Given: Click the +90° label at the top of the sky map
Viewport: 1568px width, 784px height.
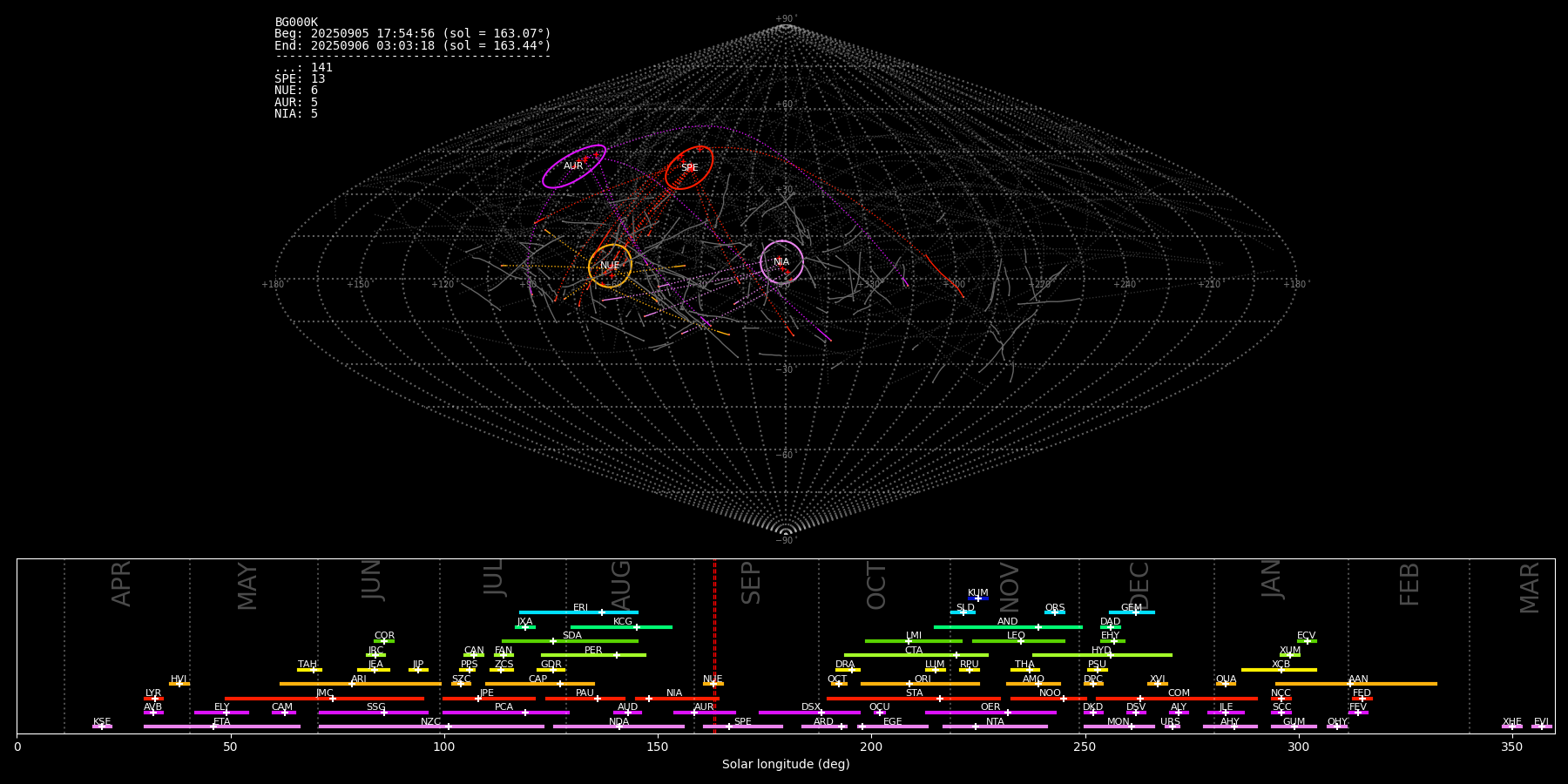Looking at the screenshot, I should [786, 19].
